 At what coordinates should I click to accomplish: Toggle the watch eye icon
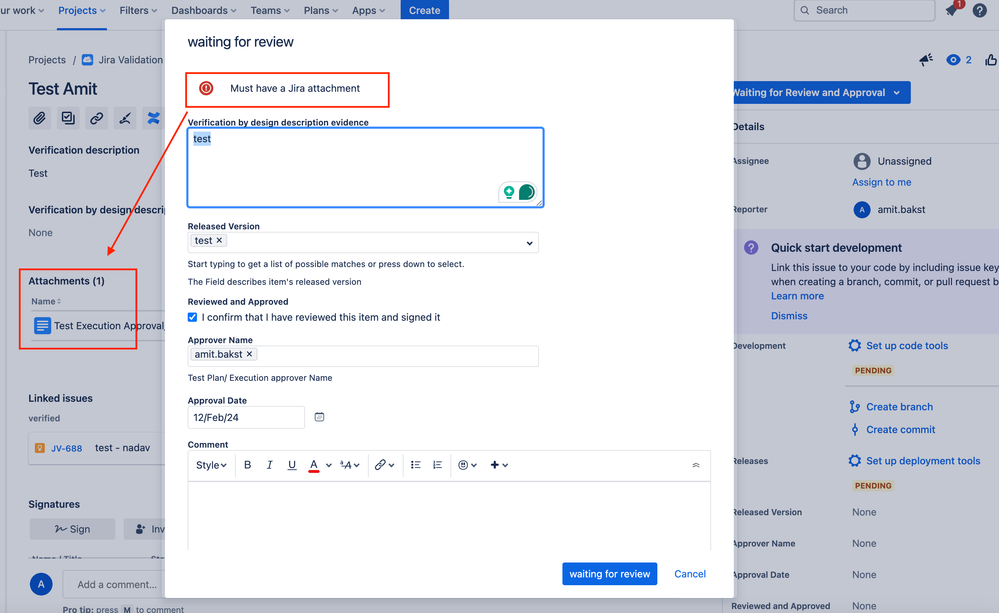[953, 60]
